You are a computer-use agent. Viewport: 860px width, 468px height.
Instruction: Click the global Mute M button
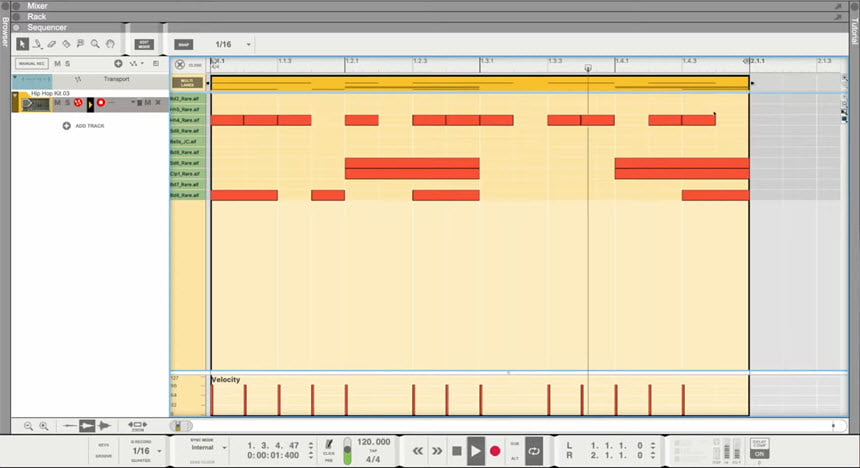point(58,64)
